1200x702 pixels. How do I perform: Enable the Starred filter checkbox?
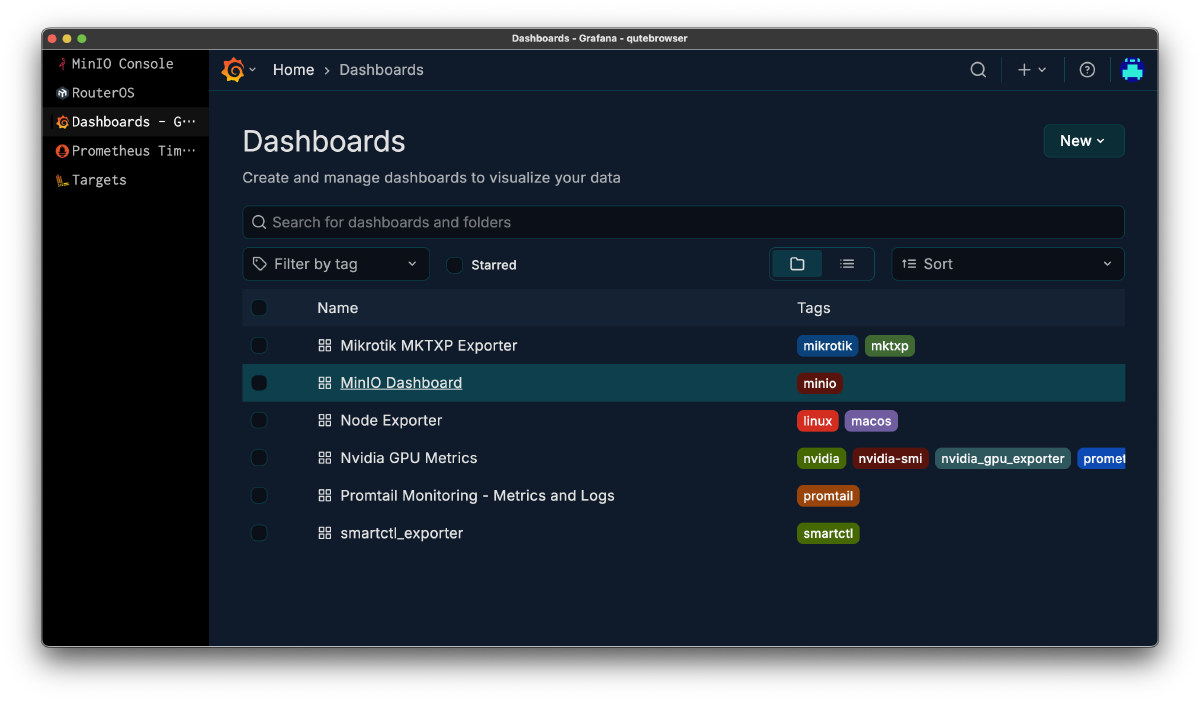[454, 265]
